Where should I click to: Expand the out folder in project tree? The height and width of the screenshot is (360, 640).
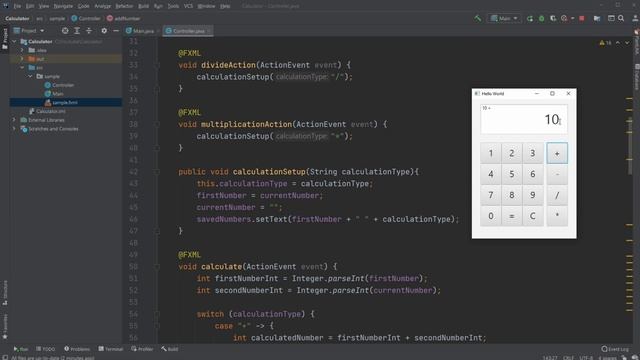pyautogui.click(x=22, y=59)
